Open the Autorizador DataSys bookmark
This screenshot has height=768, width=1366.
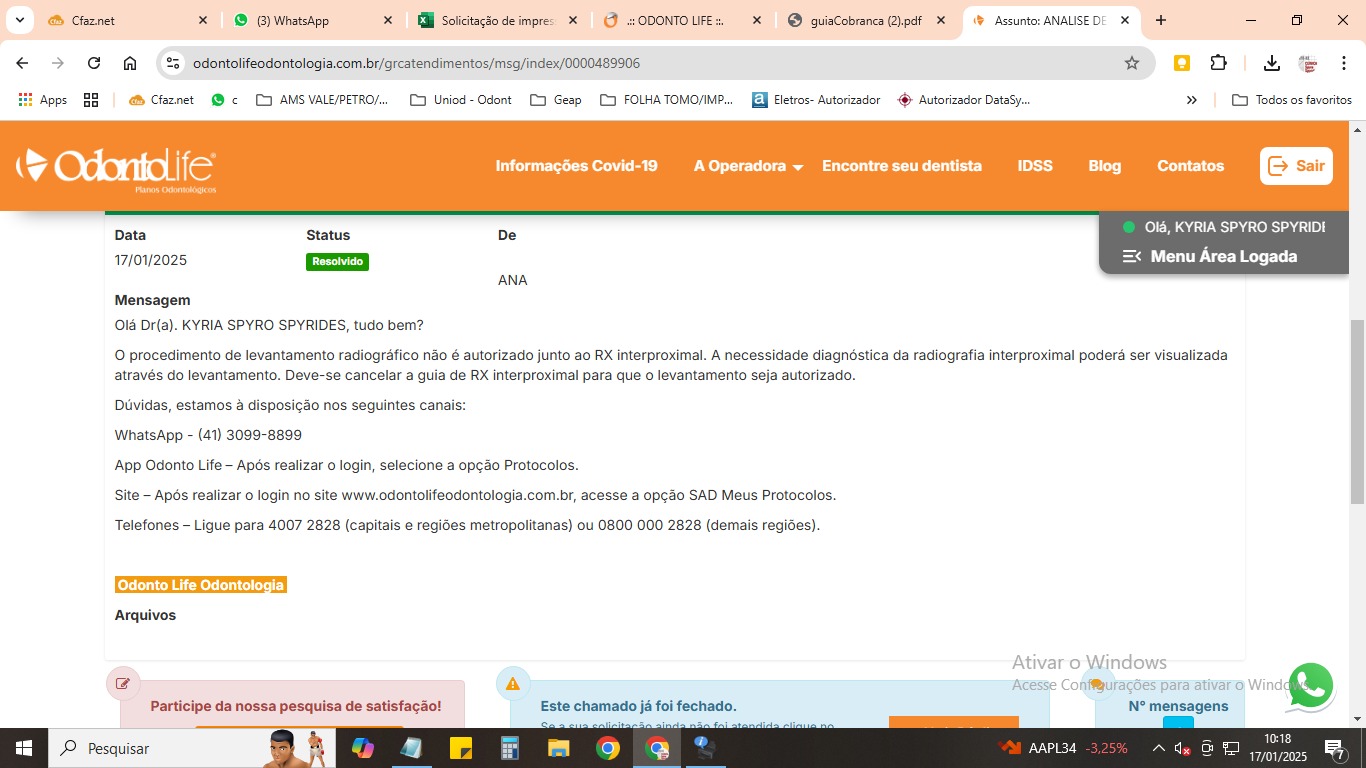click(964, 100)
